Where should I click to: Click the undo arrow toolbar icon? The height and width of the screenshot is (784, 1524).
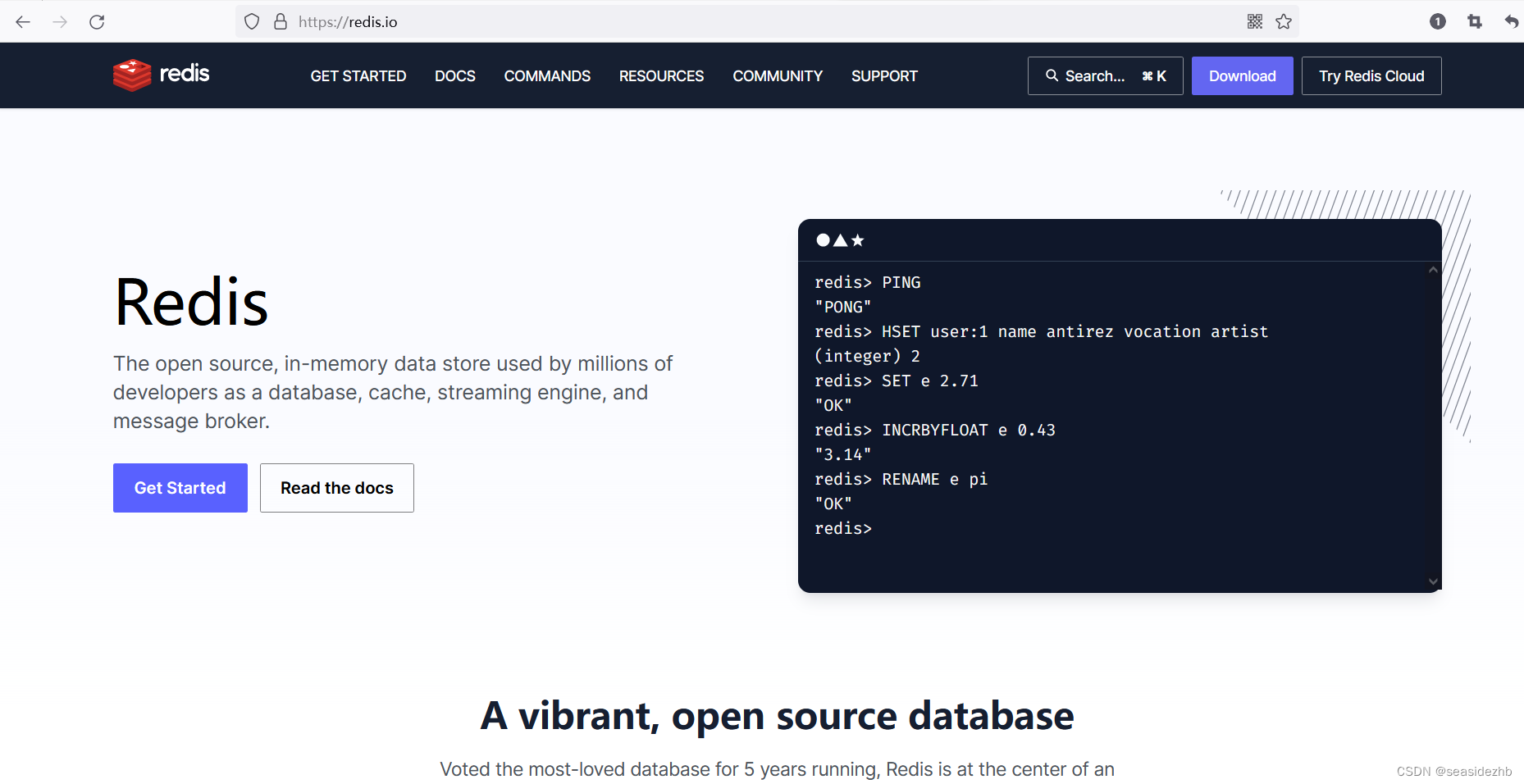[1511, 21]
